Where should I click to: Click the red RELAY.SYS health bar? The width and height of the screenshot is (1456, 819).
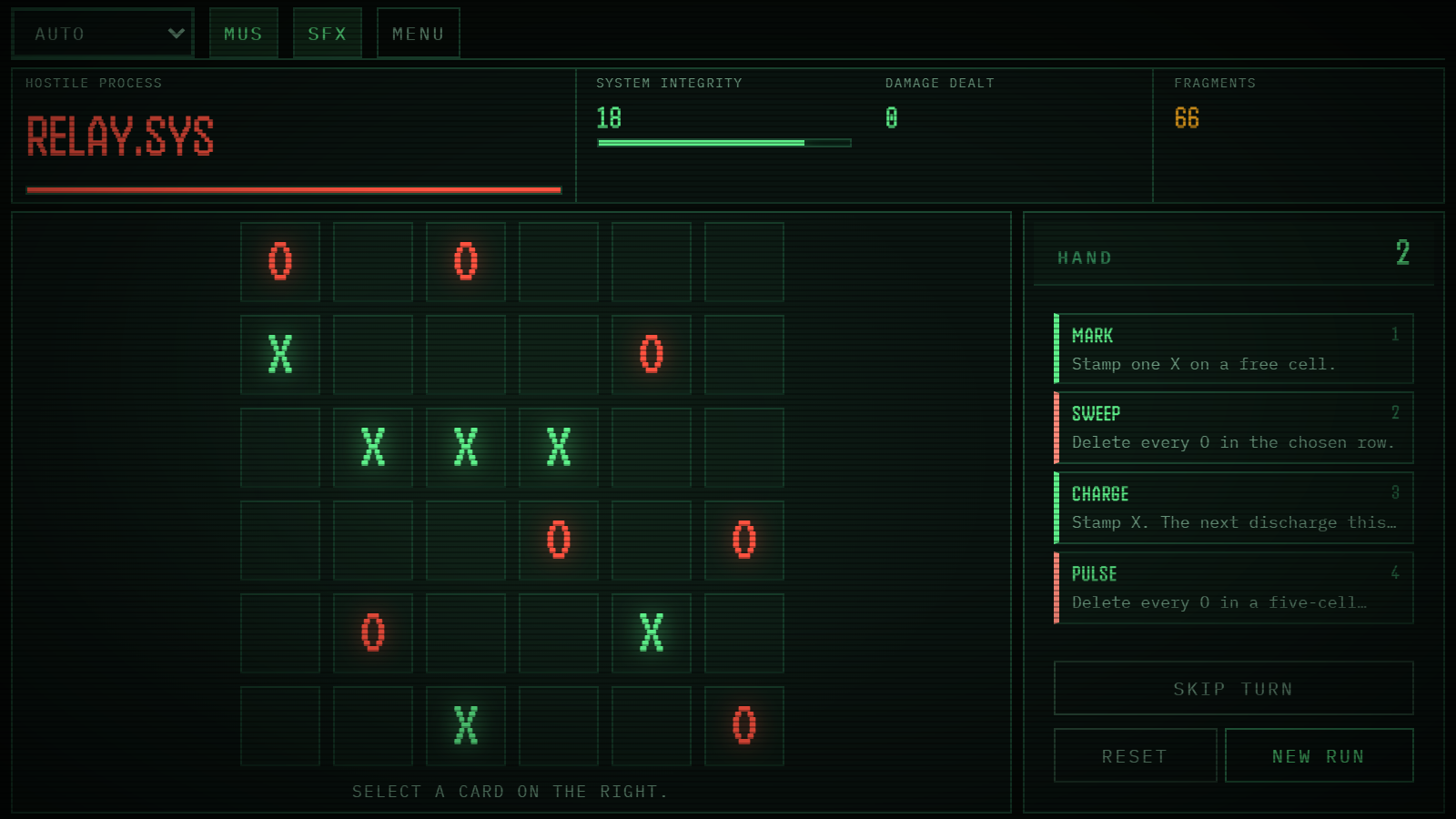tap(294, 190)
